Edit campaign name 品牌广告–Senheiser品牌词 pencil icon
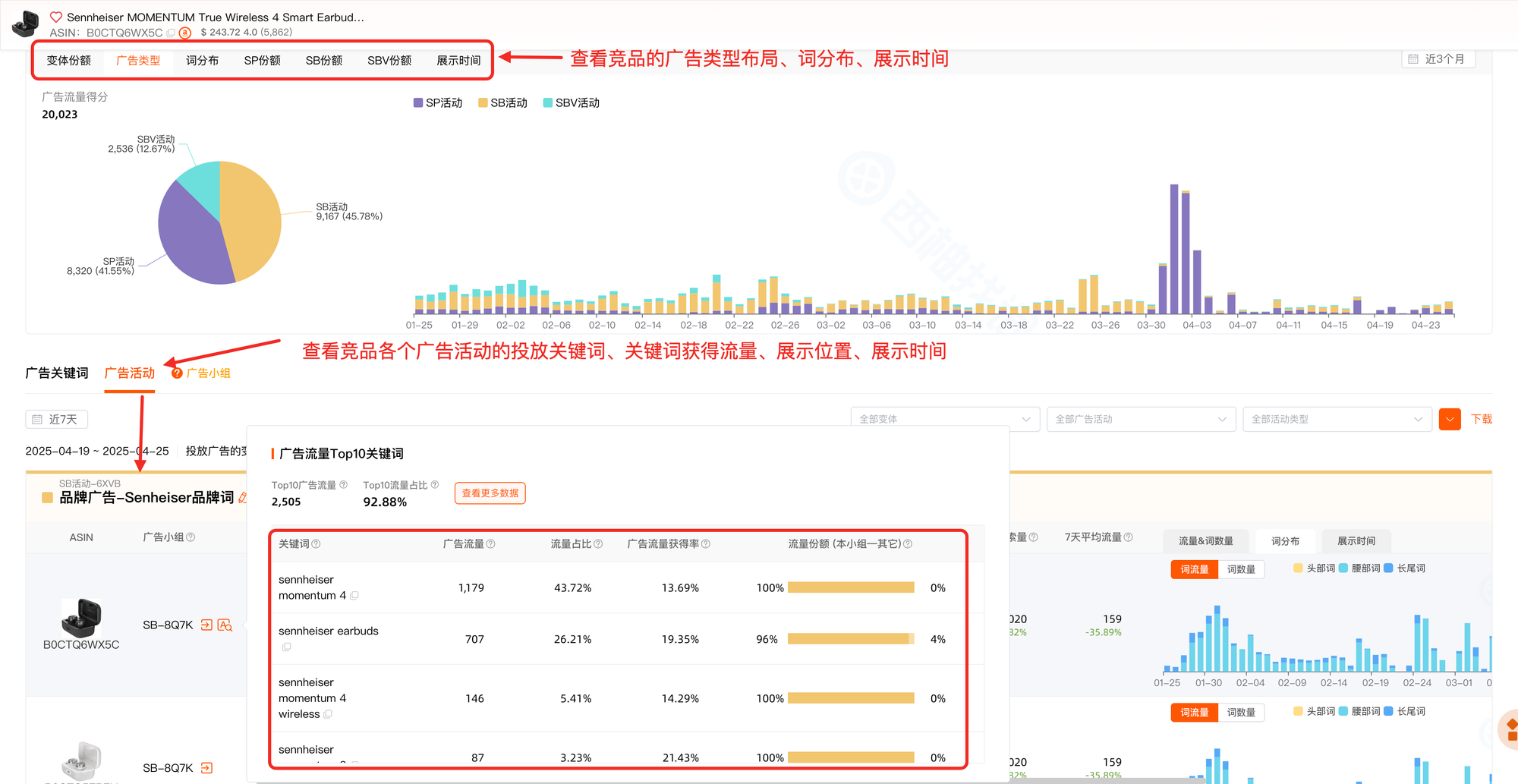Viewport: 1518px width, 784px height. pos(243,498)
